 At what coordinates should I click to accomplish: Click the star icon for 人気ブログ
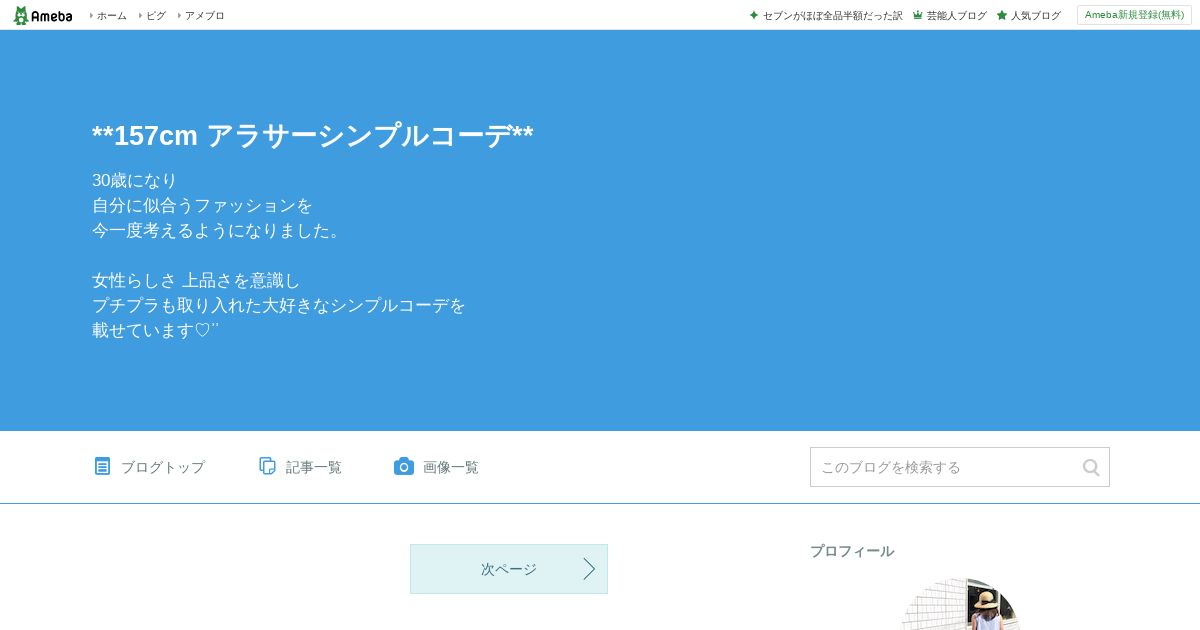click(x=1002, y=15)
